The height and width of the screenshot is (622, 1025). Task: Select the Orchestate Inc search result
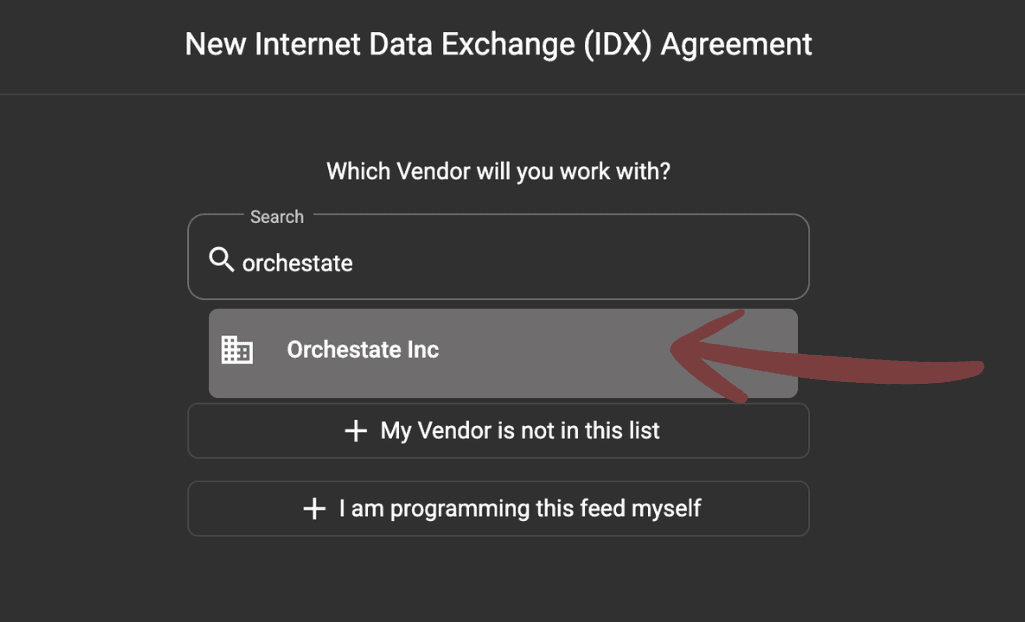450,350
